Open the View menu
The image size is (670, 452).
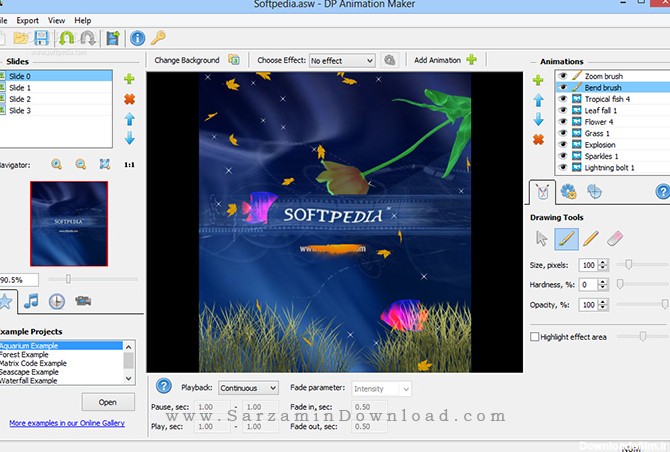(x=56, y=20)
